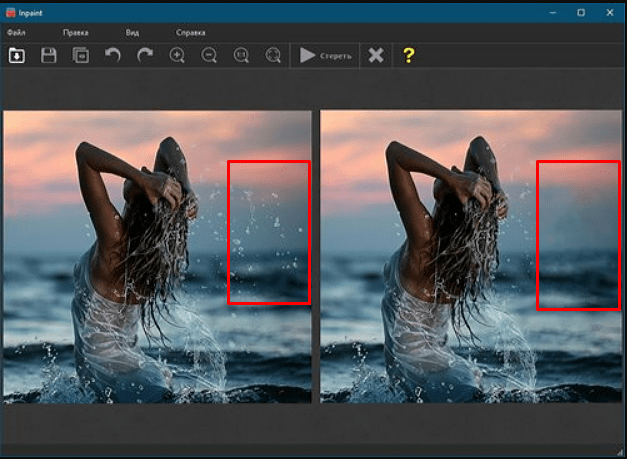Undo the last action
The image size is (627, 459).
pyautogui.click(x=113, y=56)
